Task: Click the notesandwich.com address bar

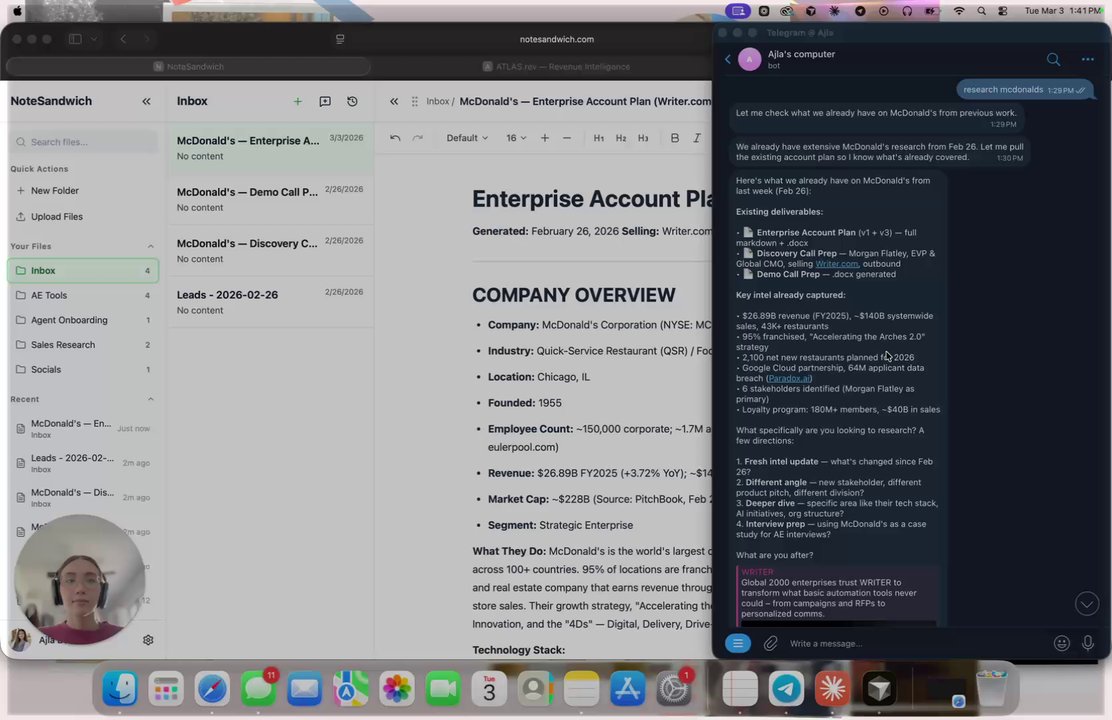Action: [557, 39]
